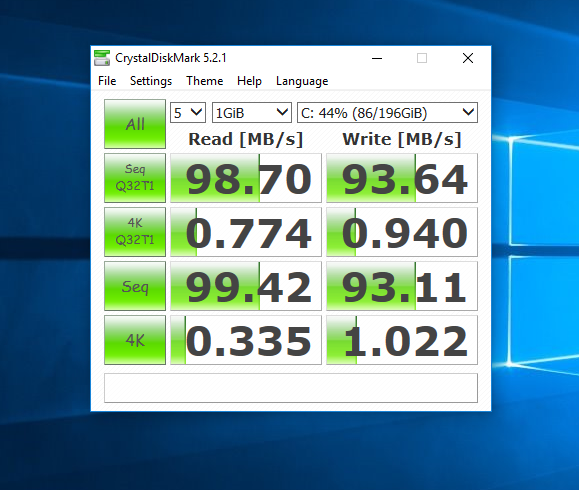Select the 4K Q32T1 read result 0.774
Screen dimensions: 579x490
tap(246, 232)
